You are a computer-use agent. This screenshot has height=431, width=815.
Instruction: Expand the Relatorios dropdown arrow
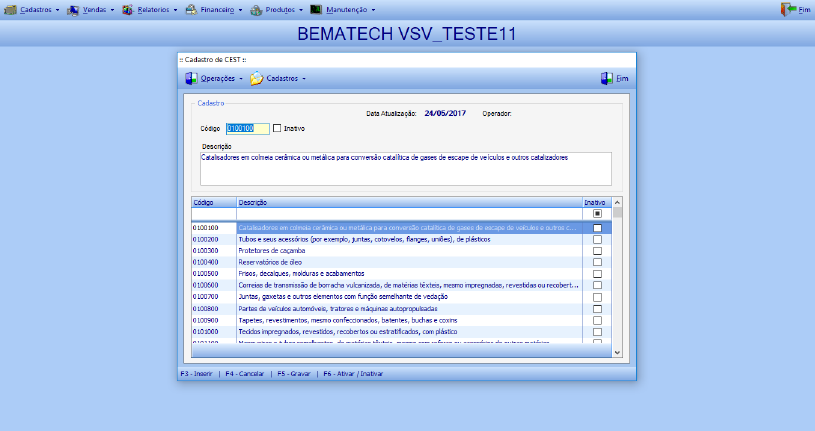coord(175,10)
